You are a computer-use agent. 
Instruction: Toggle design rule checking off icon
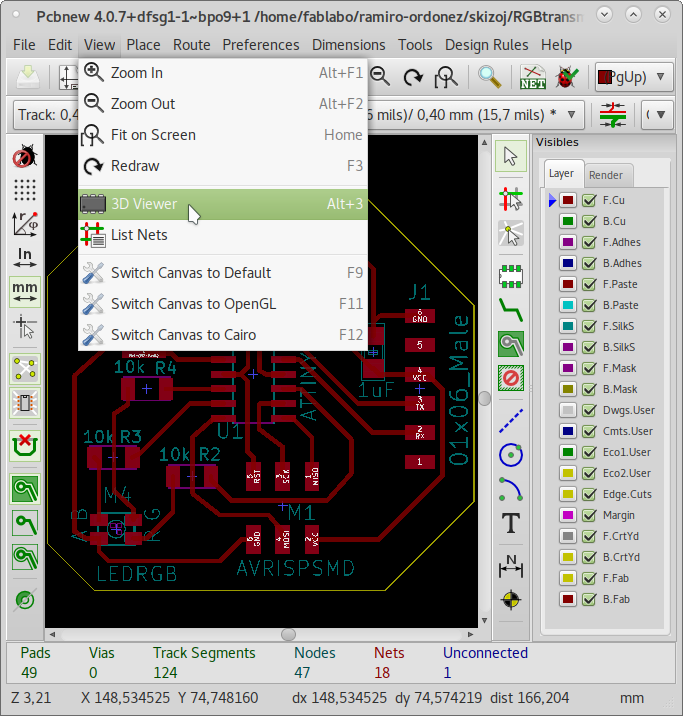25,156
